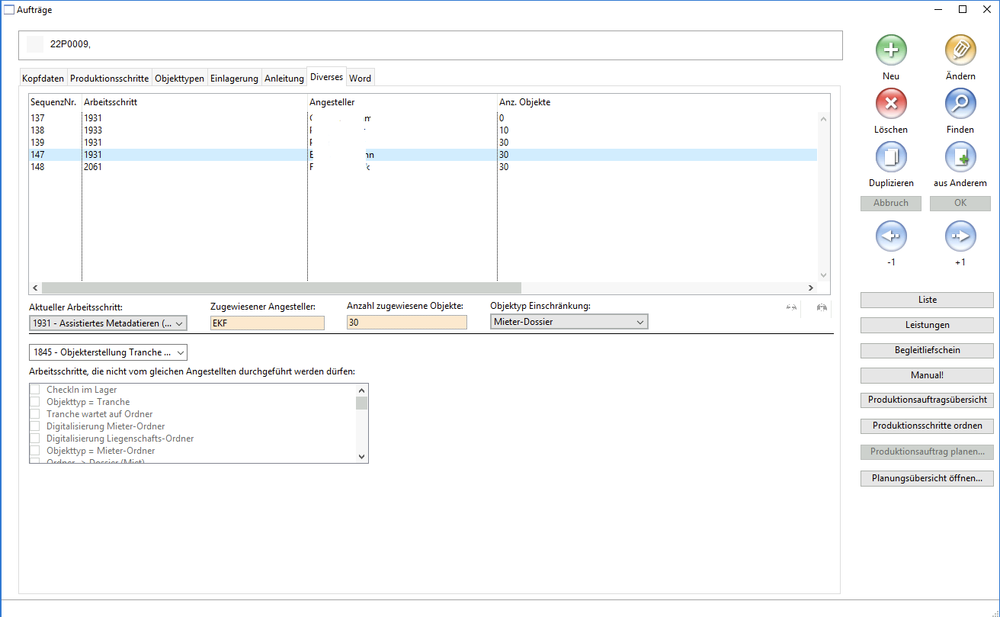Enable Digitalisierung Liegenschafts-Ordner checkbox
This screenshot has height=617, width=1000.
(36, 438)
